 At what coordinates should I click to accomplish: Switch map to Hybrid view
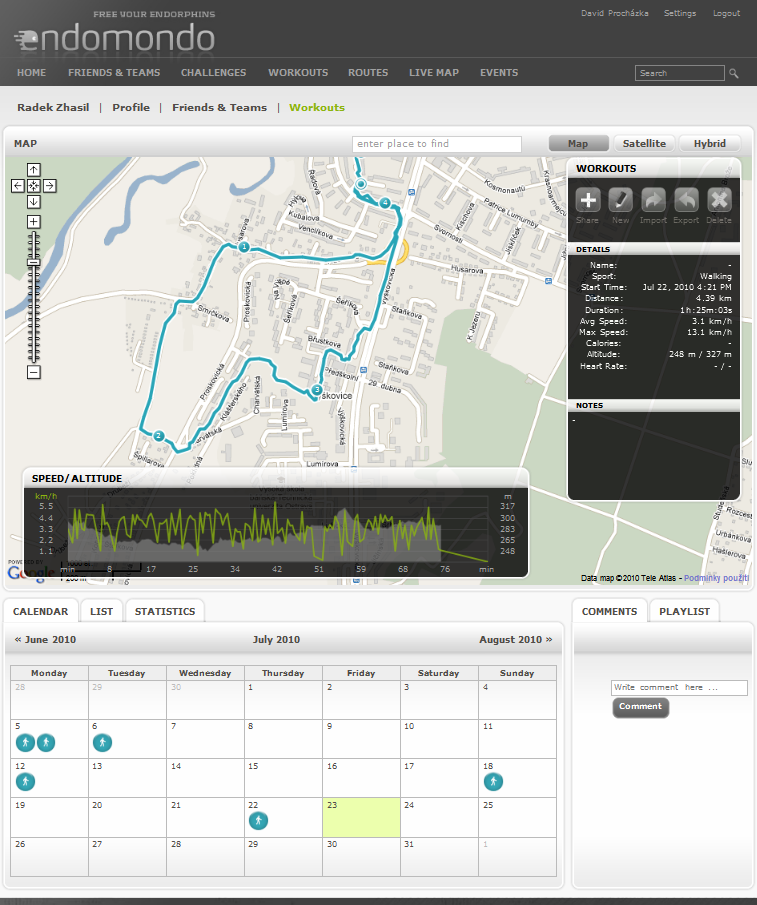710,144
